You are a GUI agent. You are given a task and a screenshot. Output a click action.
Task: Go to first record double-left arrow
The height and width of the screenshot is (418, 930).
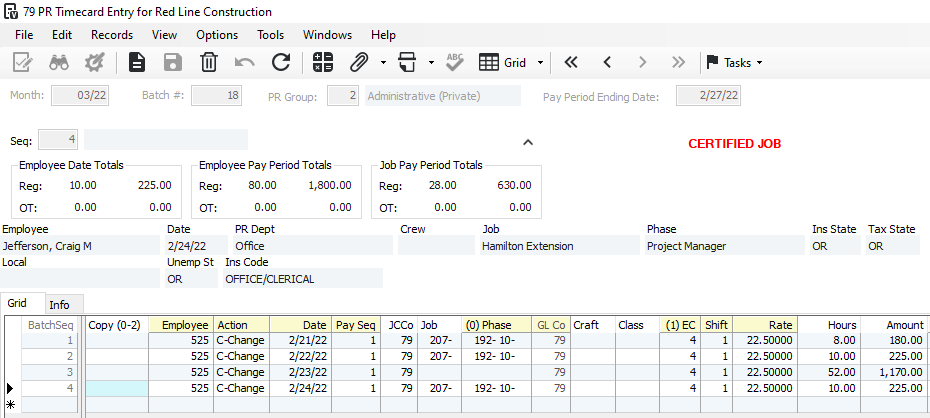pyautogui.click(x=571, y=62)
